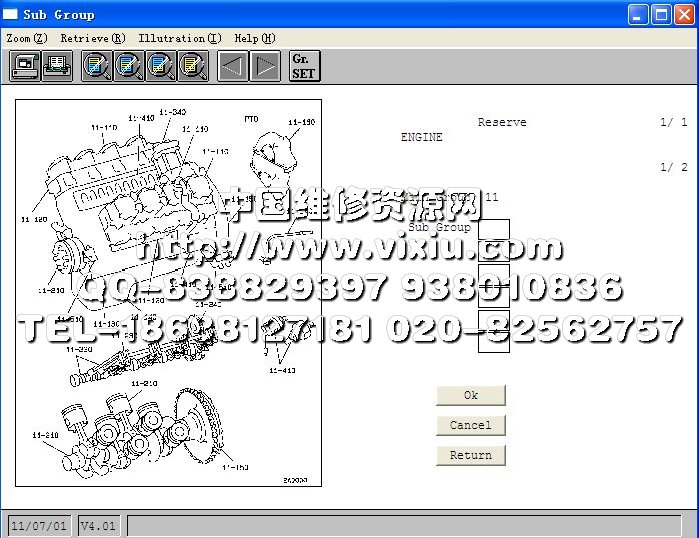This screenshot has width=699, height=538.
Task: Open the Zoom menu
Action: coord(26,38)
